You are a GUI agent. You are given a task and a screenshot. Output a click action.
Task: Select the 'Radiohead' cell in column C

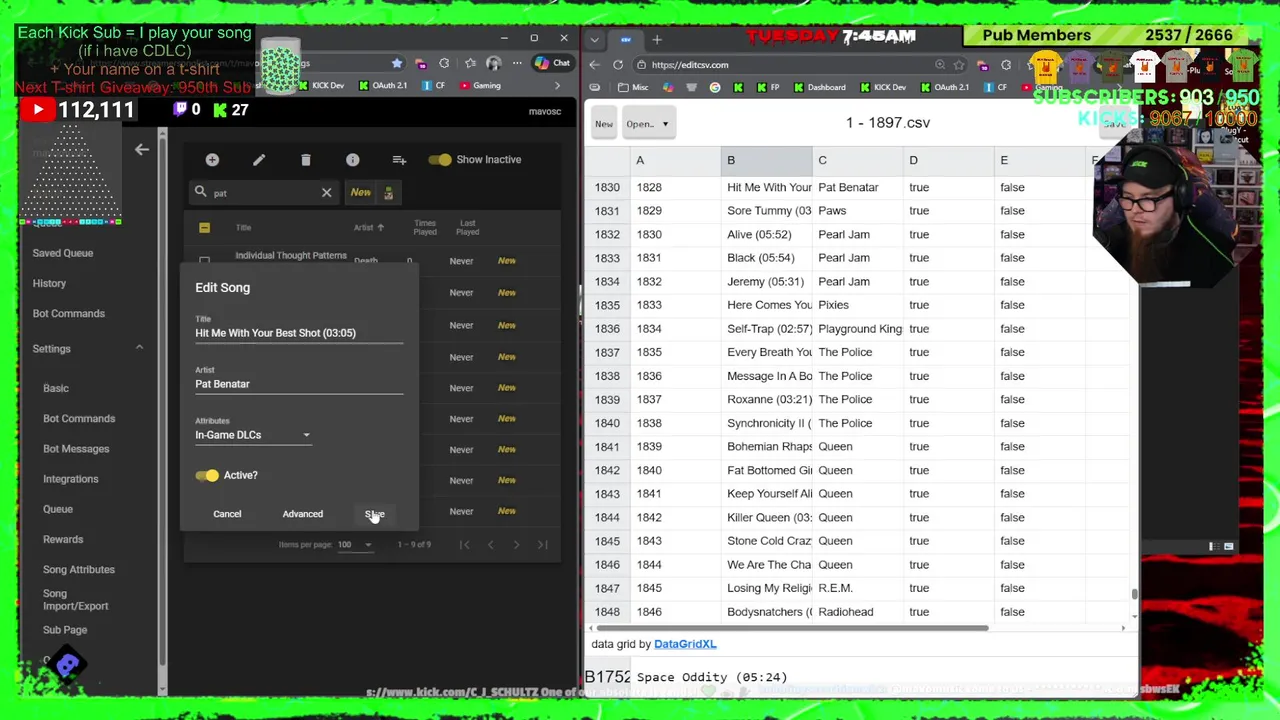(858, 612)
